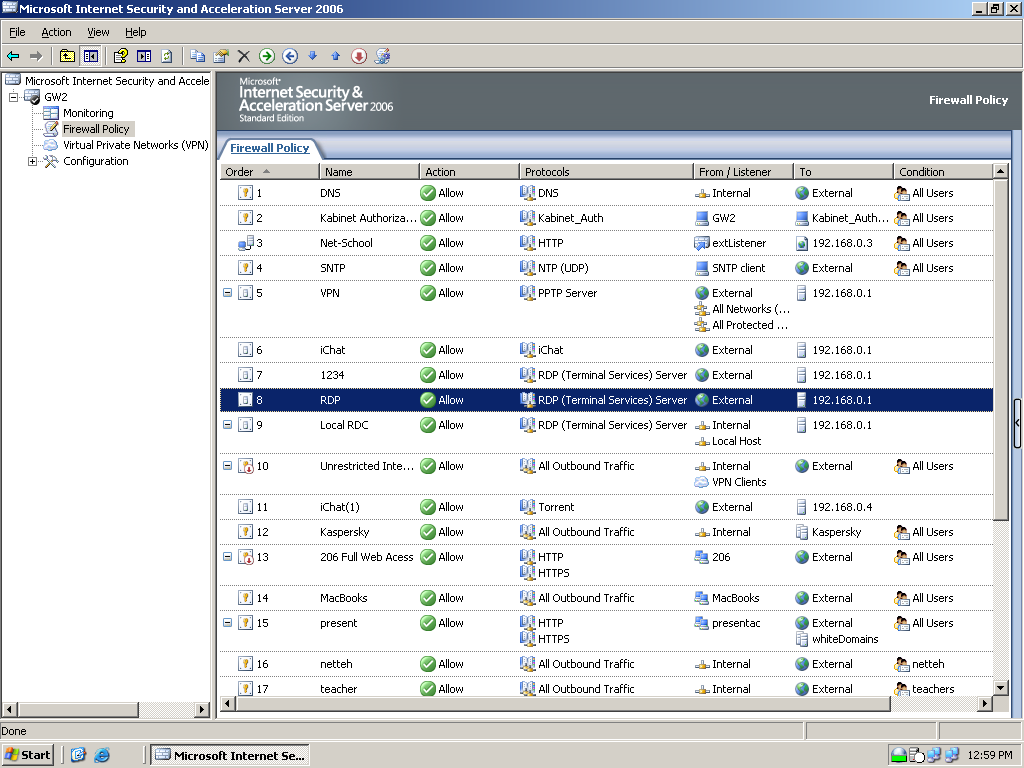Collapse rule 13 206 Full Web Acess

(x=227, y=557)
